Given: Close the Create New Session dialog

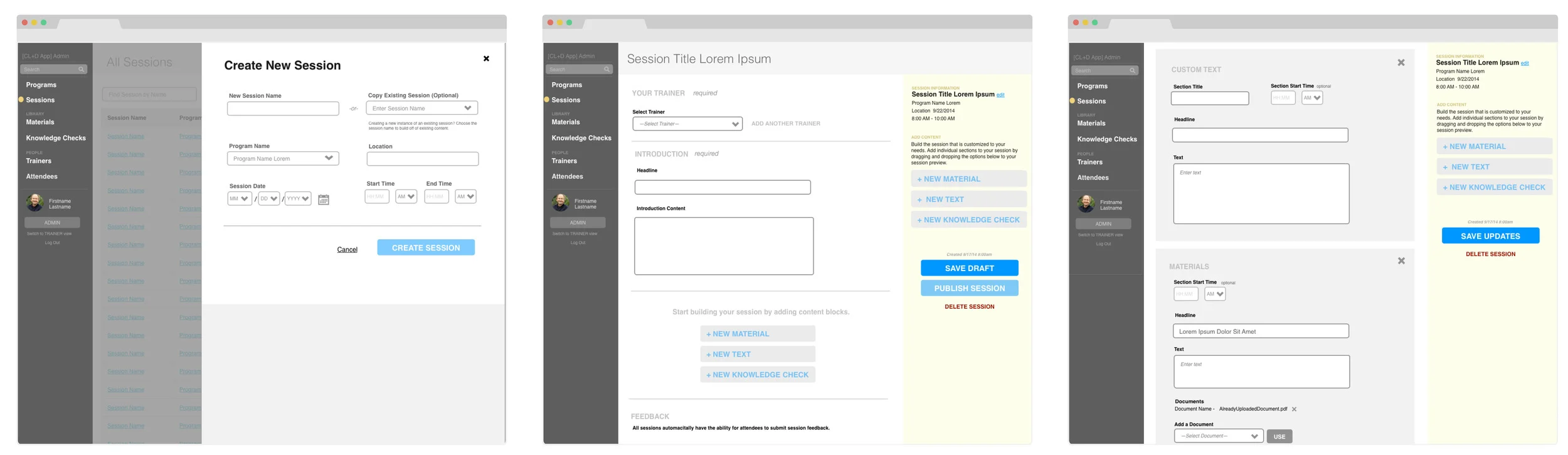Looking at the screenshot, I should click(486, 58).
